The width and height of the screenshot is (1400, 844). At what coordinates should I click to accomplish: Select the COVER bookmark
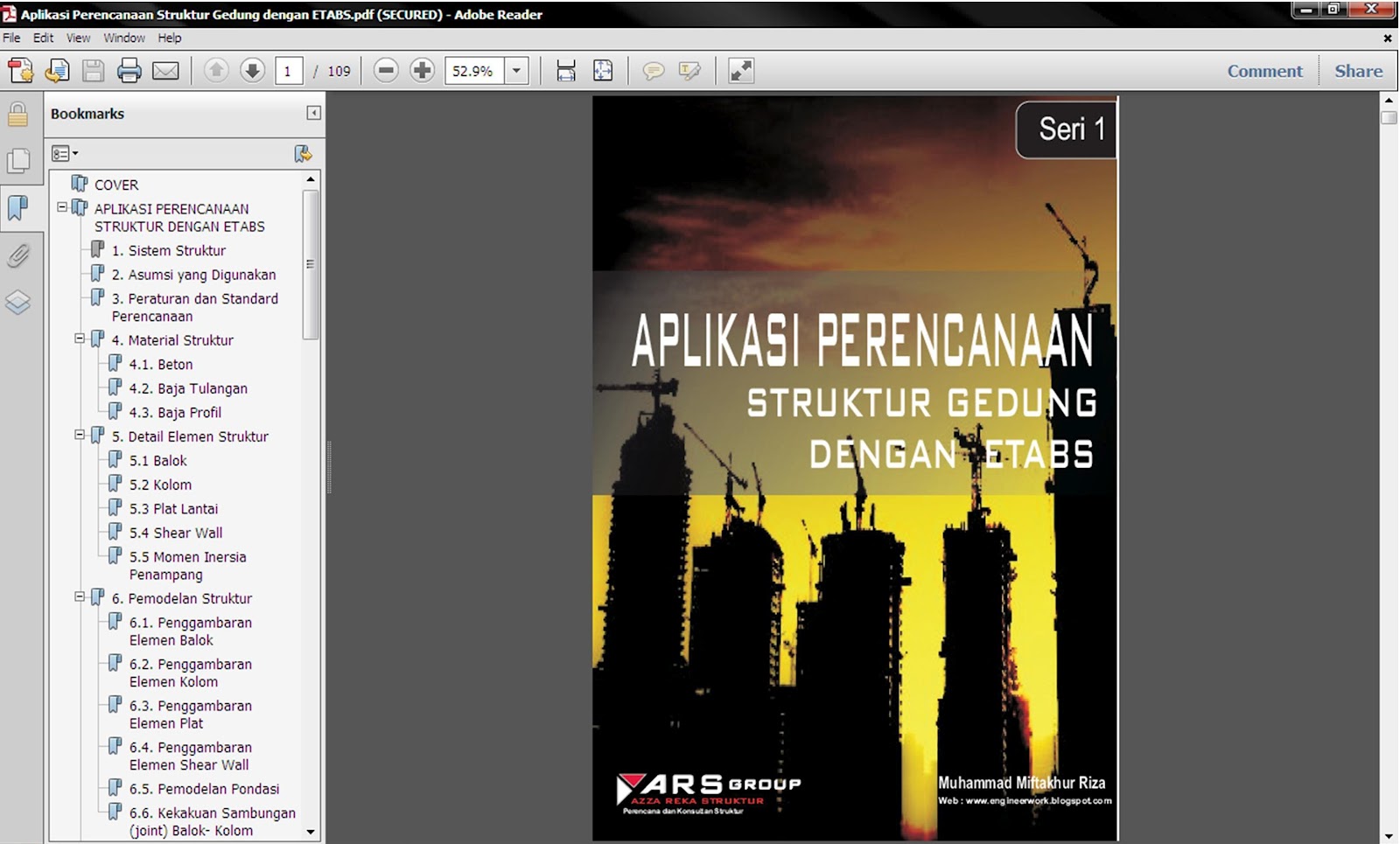click(x=116, y=185)
